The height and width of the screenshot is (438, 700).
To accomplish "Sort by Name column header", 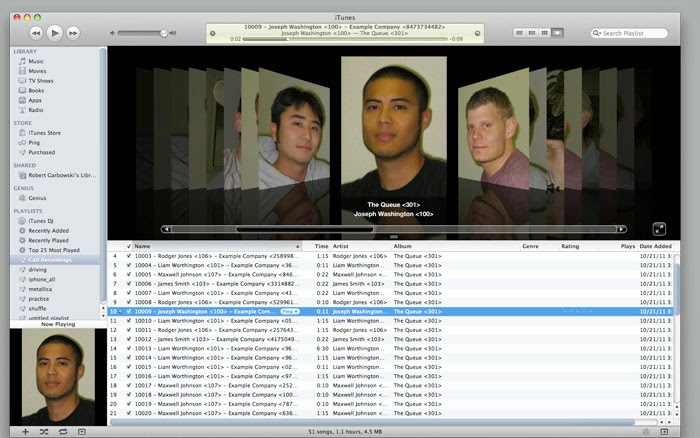I will (217, 246).
